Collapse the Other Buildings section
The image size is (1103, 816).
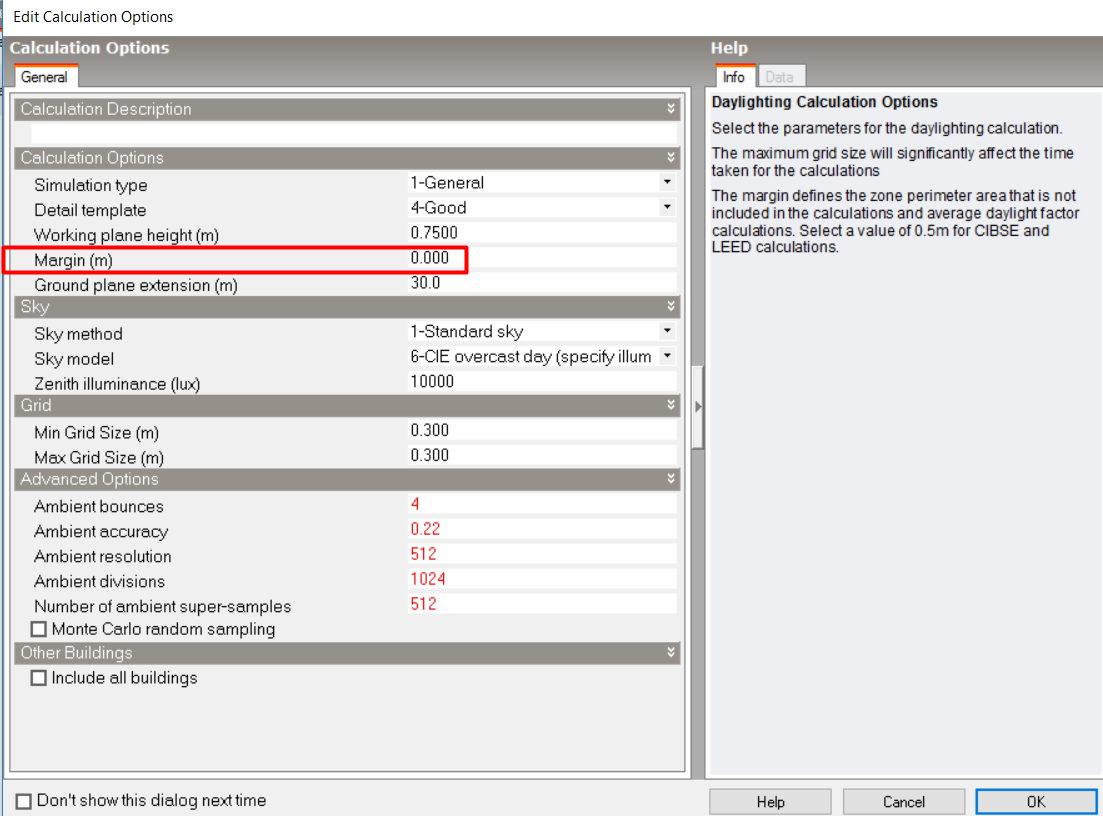(x=670, y=653)
